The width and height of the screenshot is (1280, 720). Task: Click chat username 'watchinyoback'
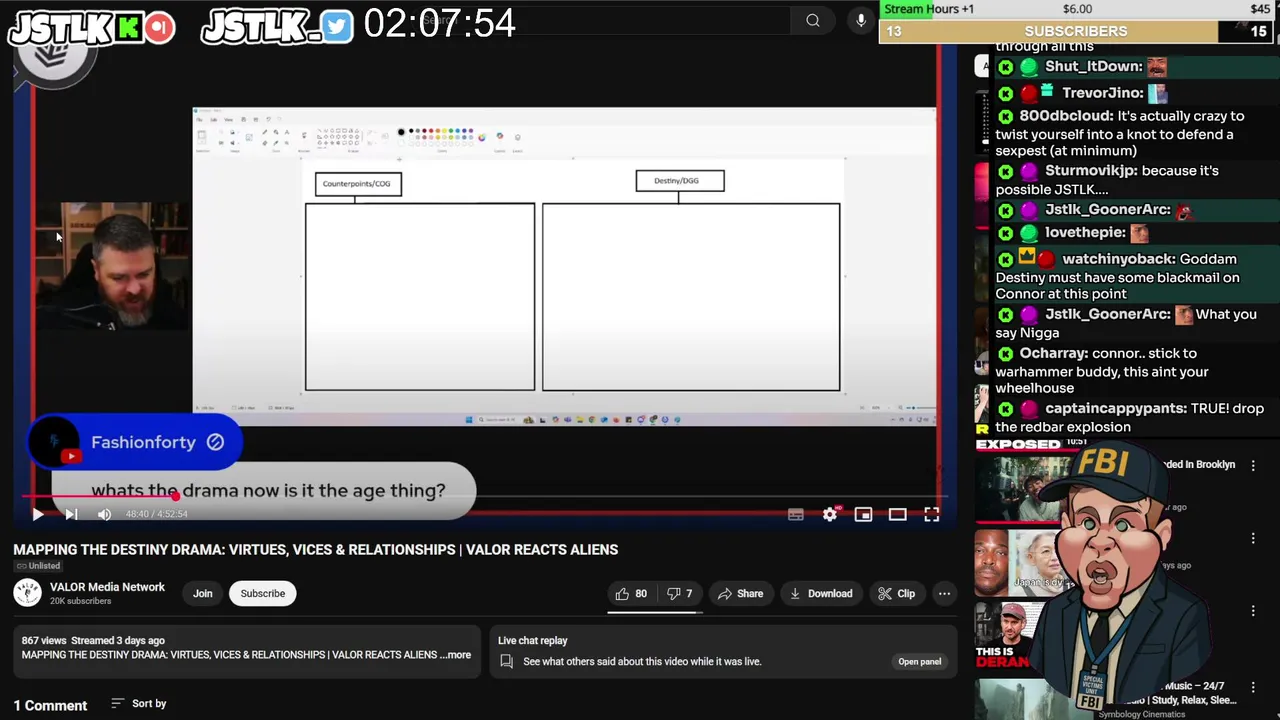(1118, 259)
